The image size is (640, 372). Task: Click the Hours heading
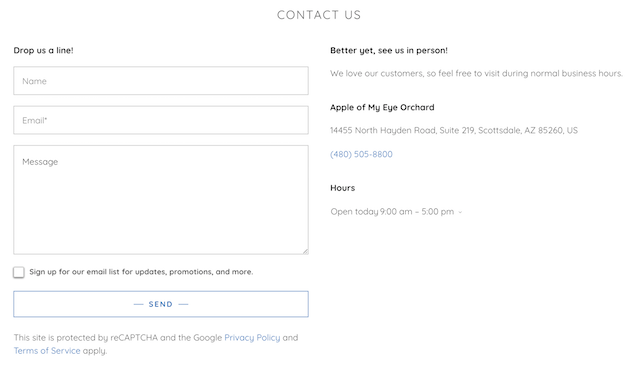coord(342,188)
